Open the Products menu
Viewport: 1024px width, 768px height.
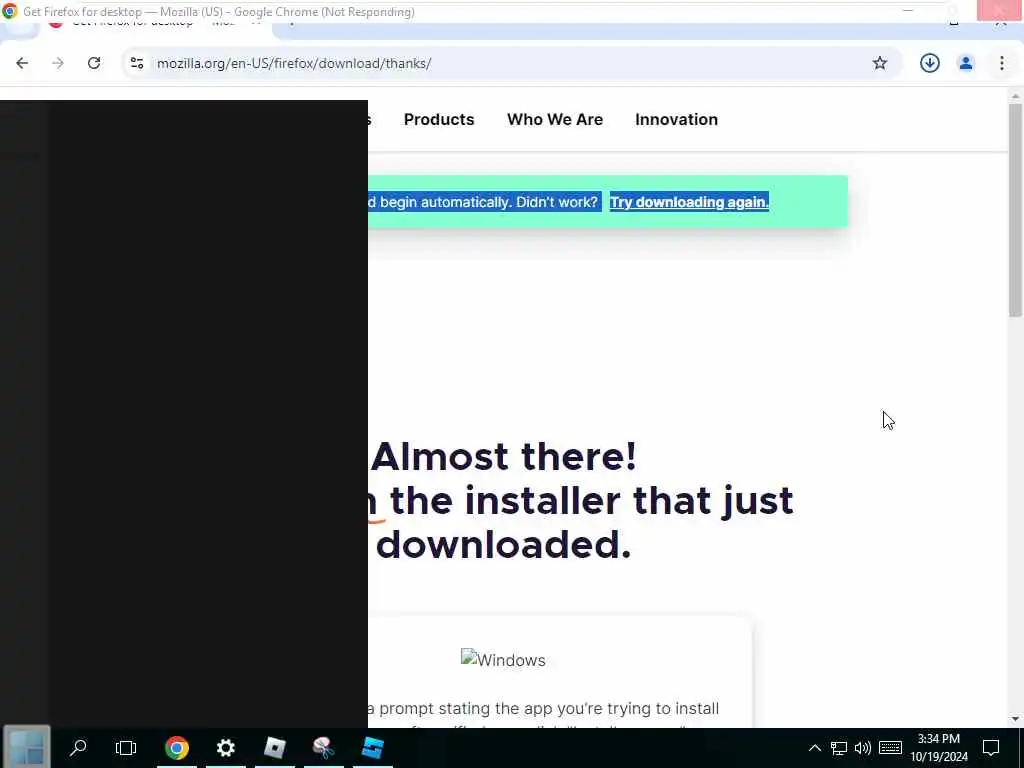click(439, 120)
